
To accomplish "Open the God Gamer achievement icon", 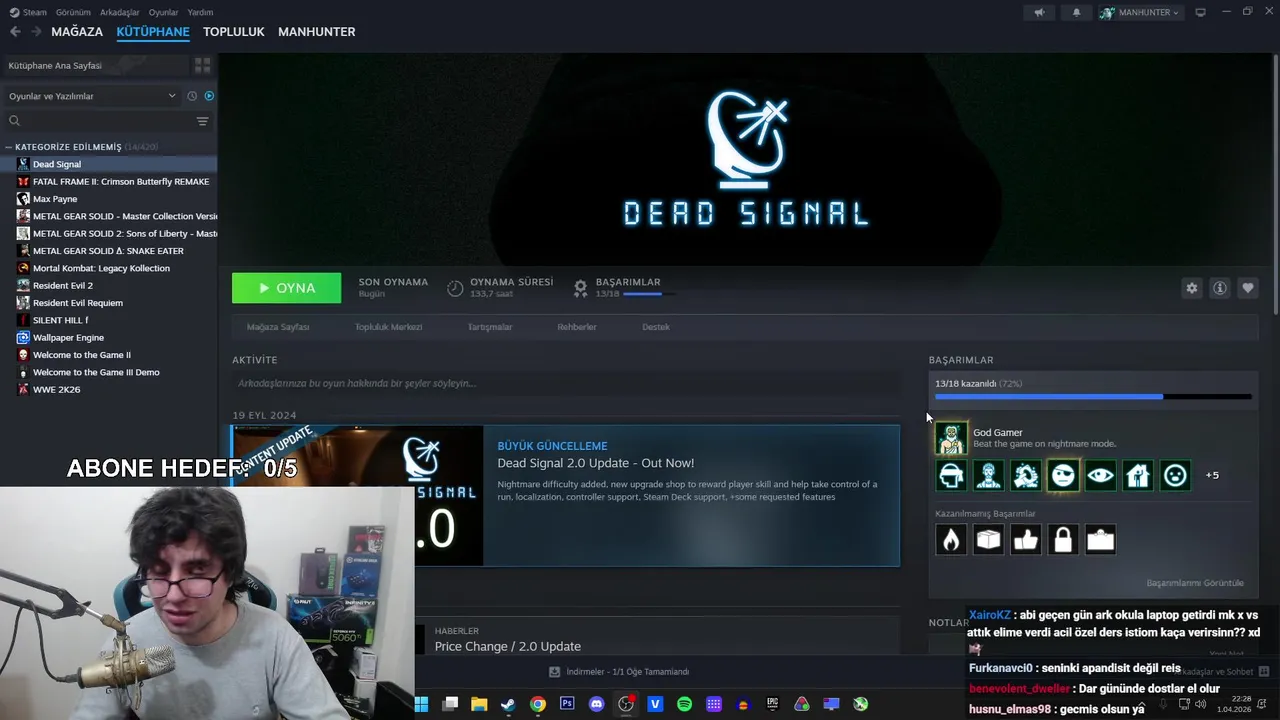I will pyautogui.click(x=951, y=438).
